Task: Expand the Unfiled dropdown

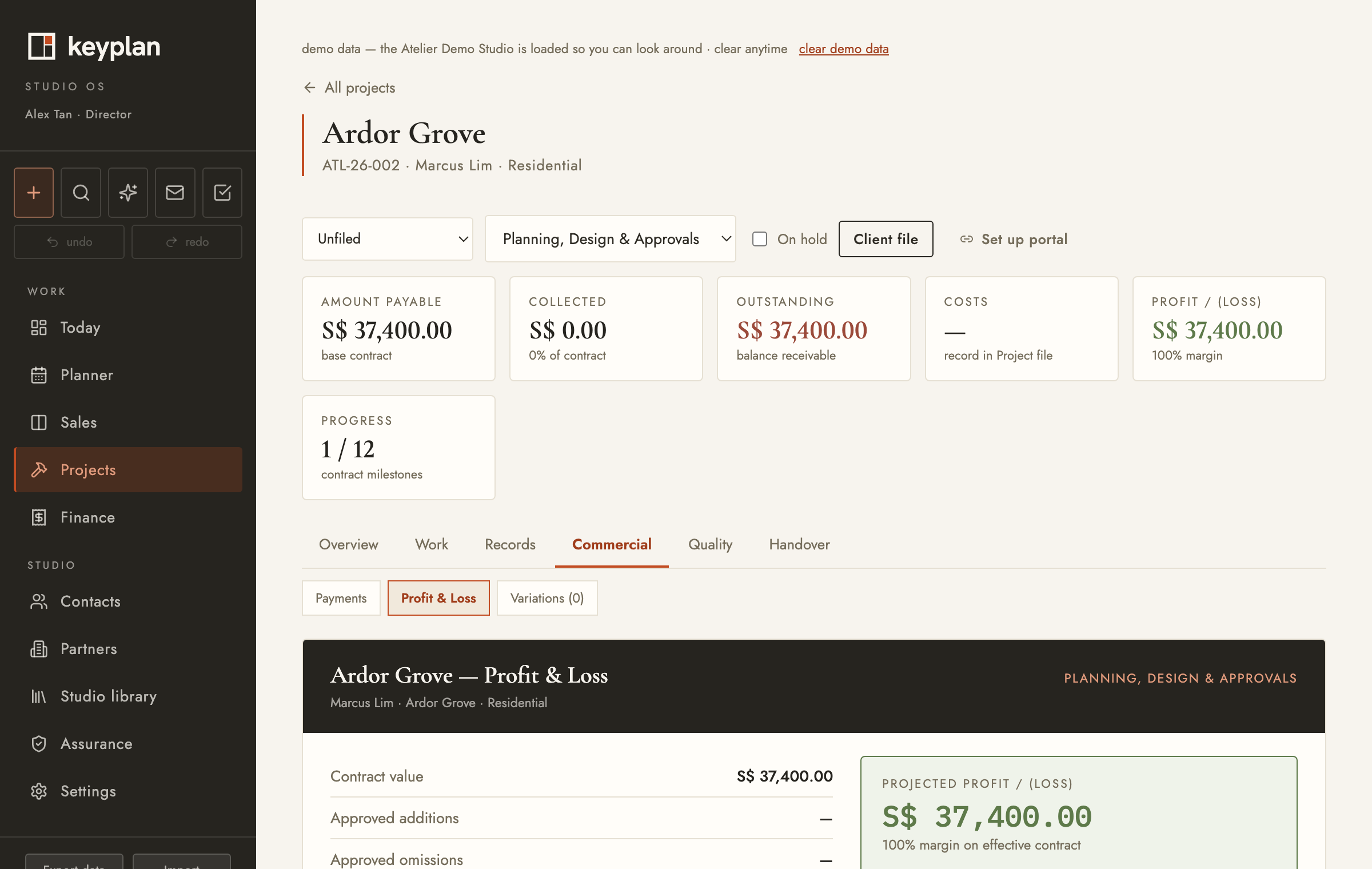Action: click(388, 239)
